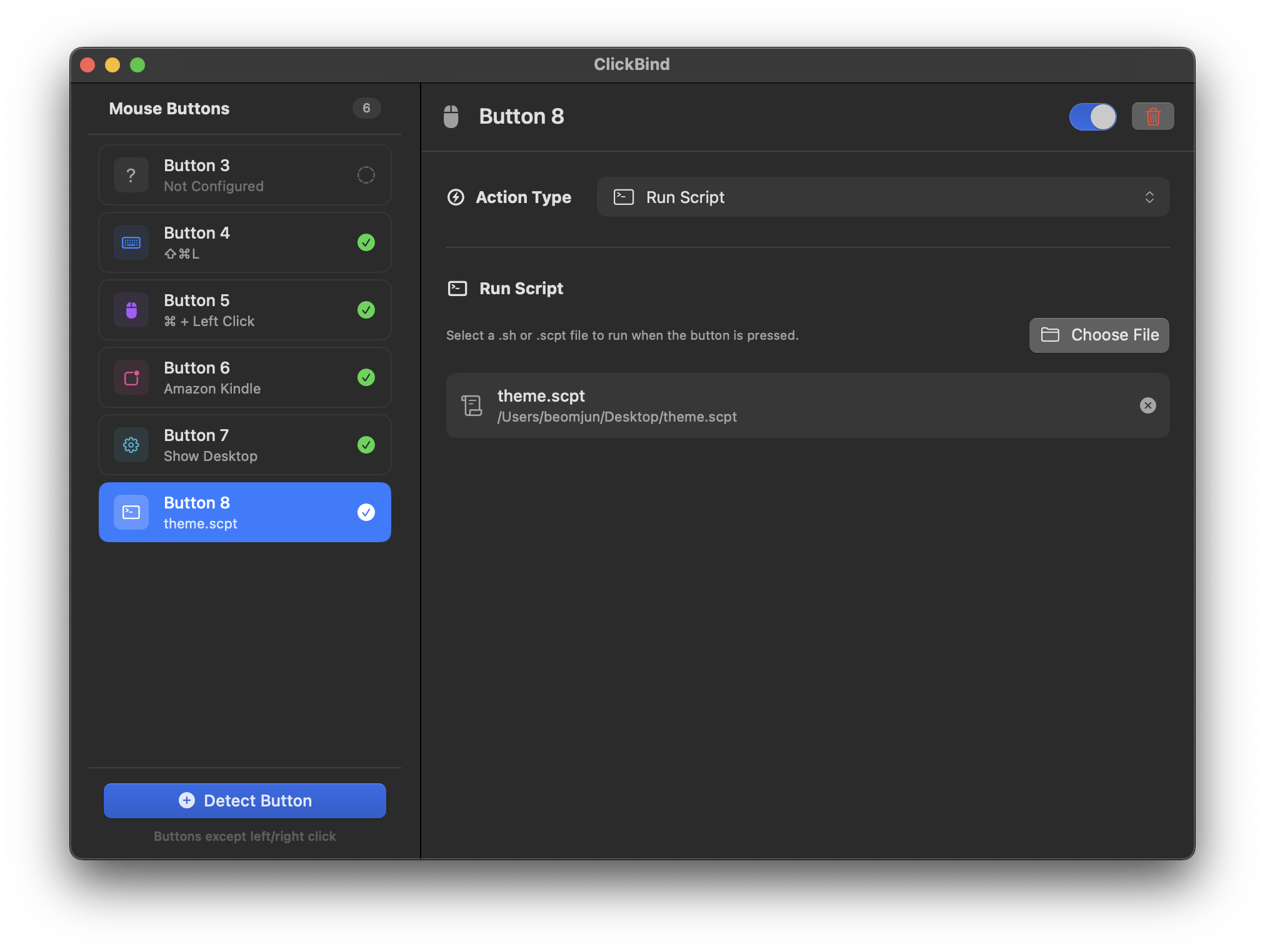Remove theme.scpt using the x button

(x=1147, y=405)
